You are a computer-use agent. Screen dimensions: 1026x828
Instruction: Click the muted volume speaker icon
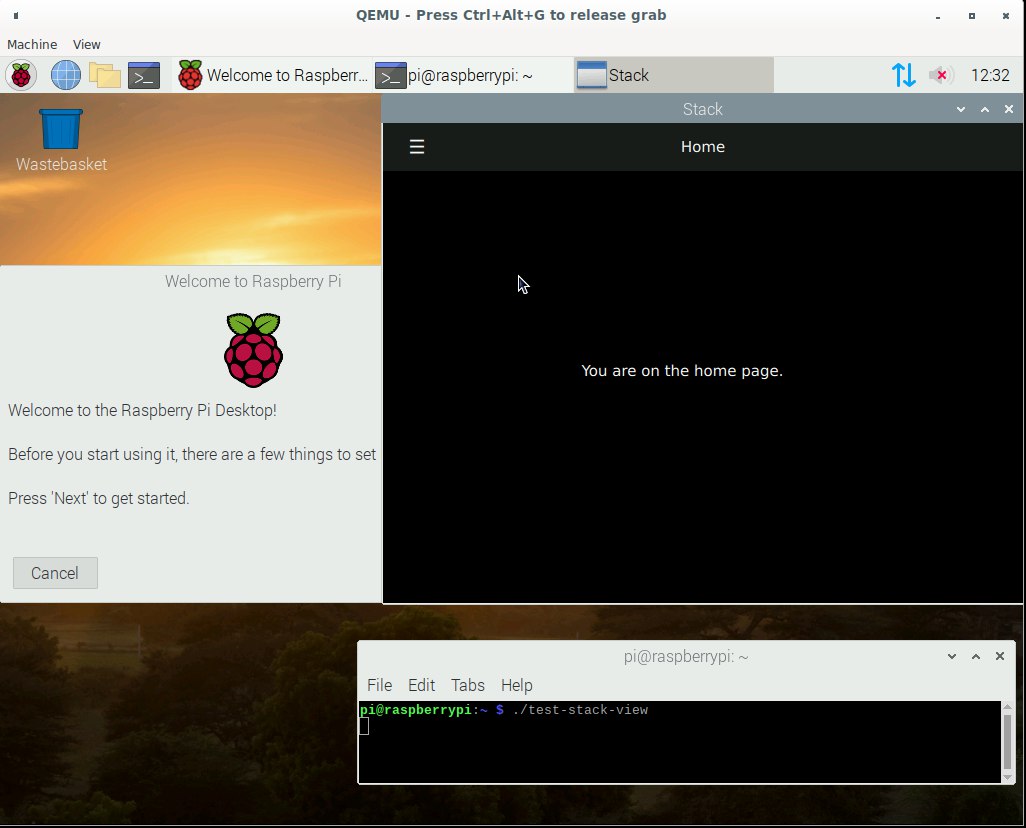point(940,75)
